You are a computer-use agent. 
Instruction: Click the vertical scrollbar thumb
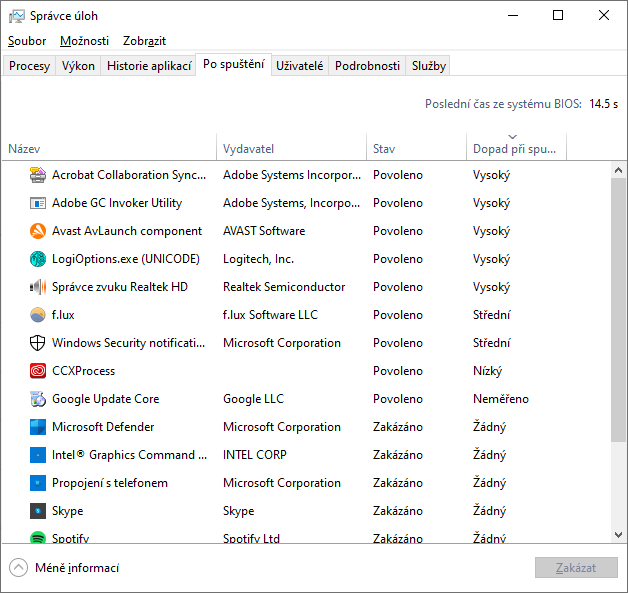[618, 310]
